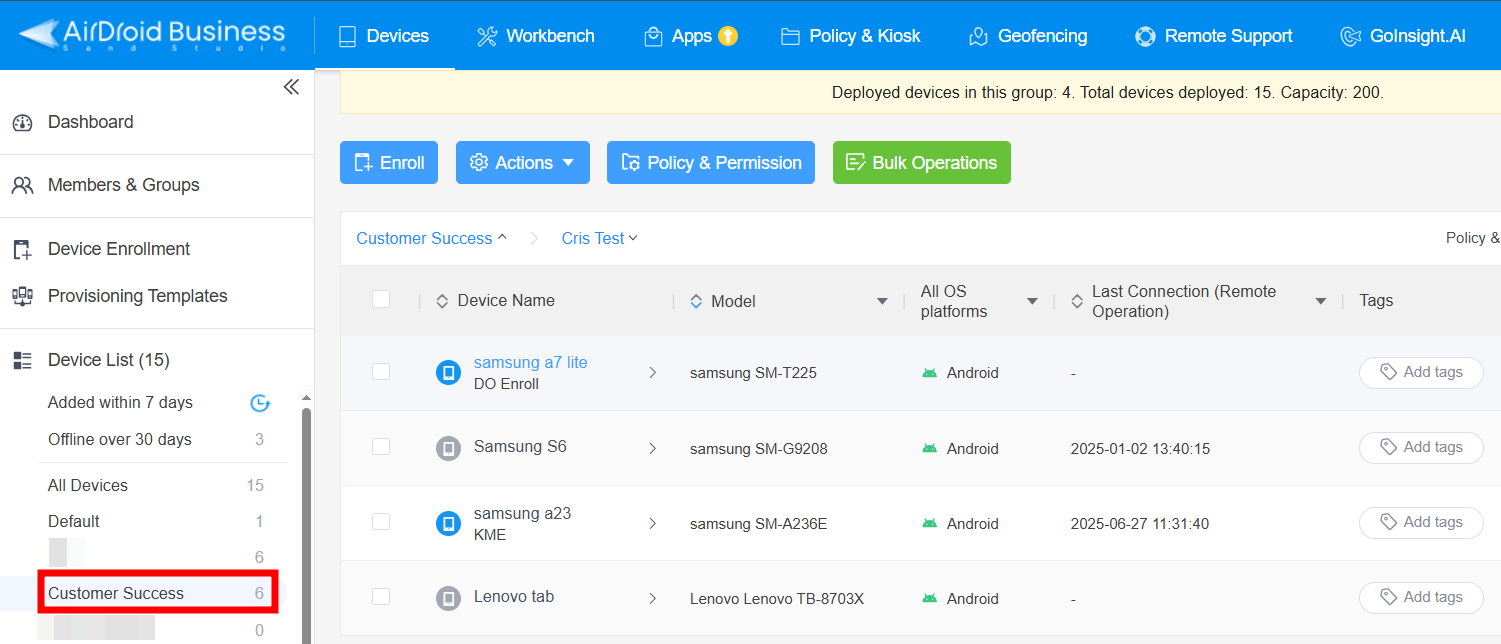This screenshot has height=644, width=1501.
Task: Switch to the Apps tab
Action: pyautogui.click(x=690, y=36)
